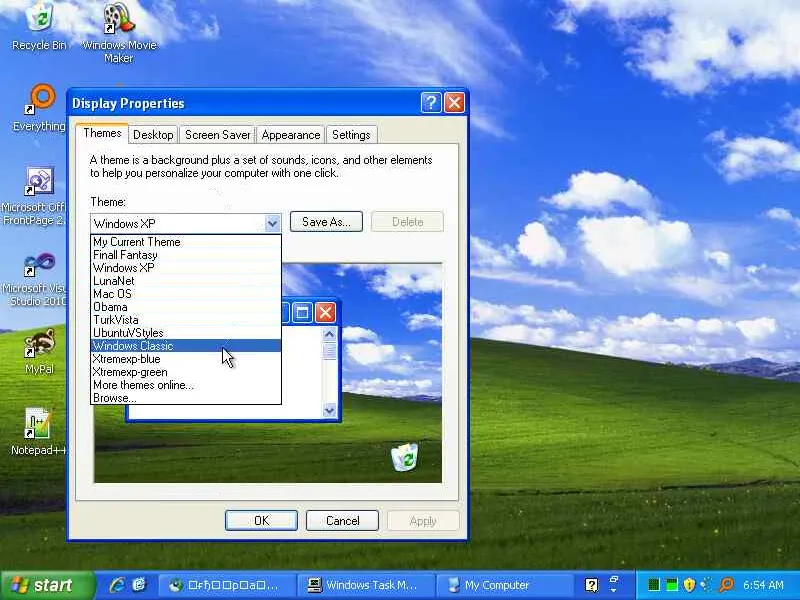Select the Notepad++ desktop shortcut

39,431
